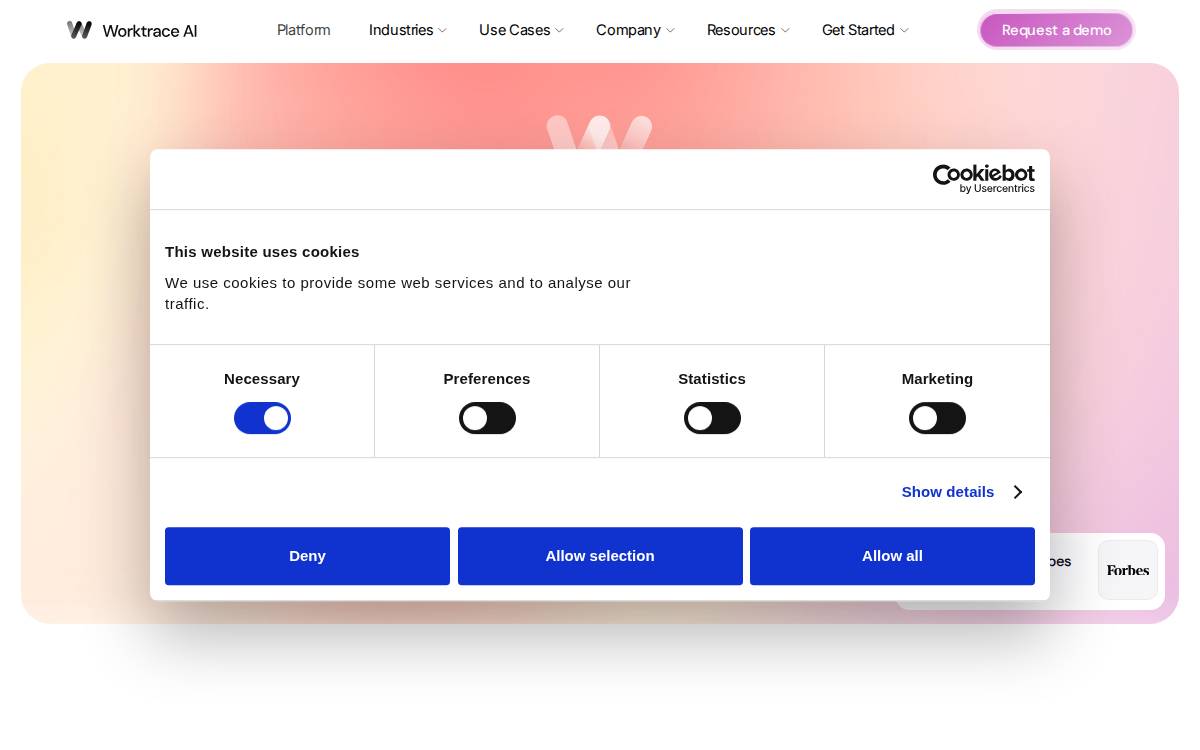
Task: Expand the Get Started dropdown menu
Action: pos(865,30)
